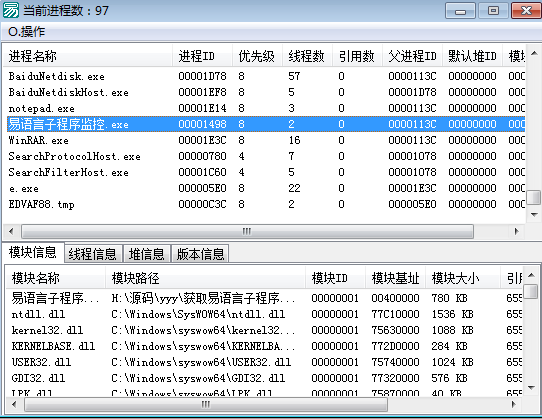This screenshot has height=419, width=542.
Task: Click the process list scroll left arrow
Action: coord(11,231)
